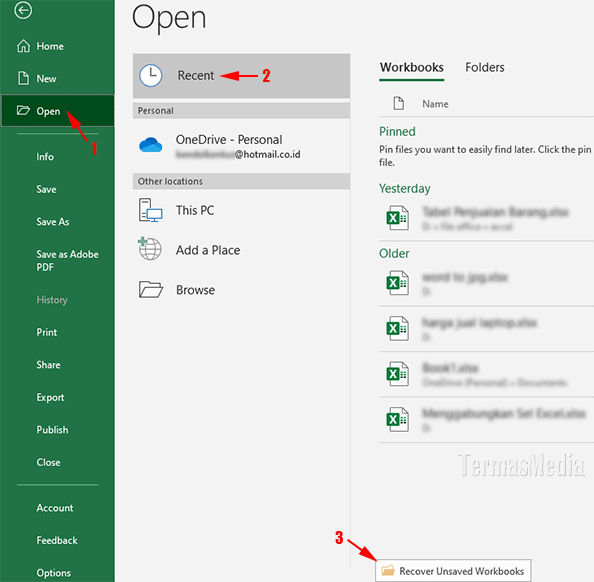Choose Add a Place
Image resolution: width=594 pixels, height=582 pixels.
tap(241, 250)
